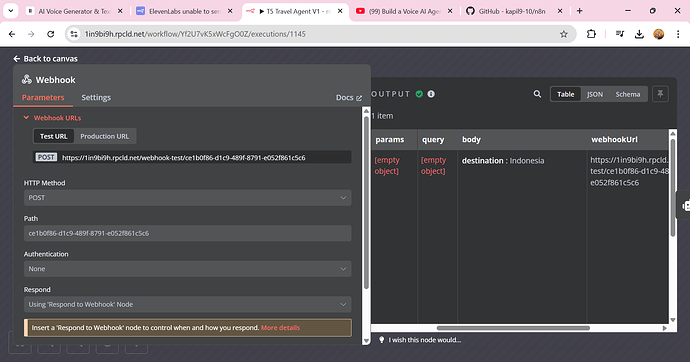Open the Chrome three-dot menu
690x362 pixels.
click(678, 34)
